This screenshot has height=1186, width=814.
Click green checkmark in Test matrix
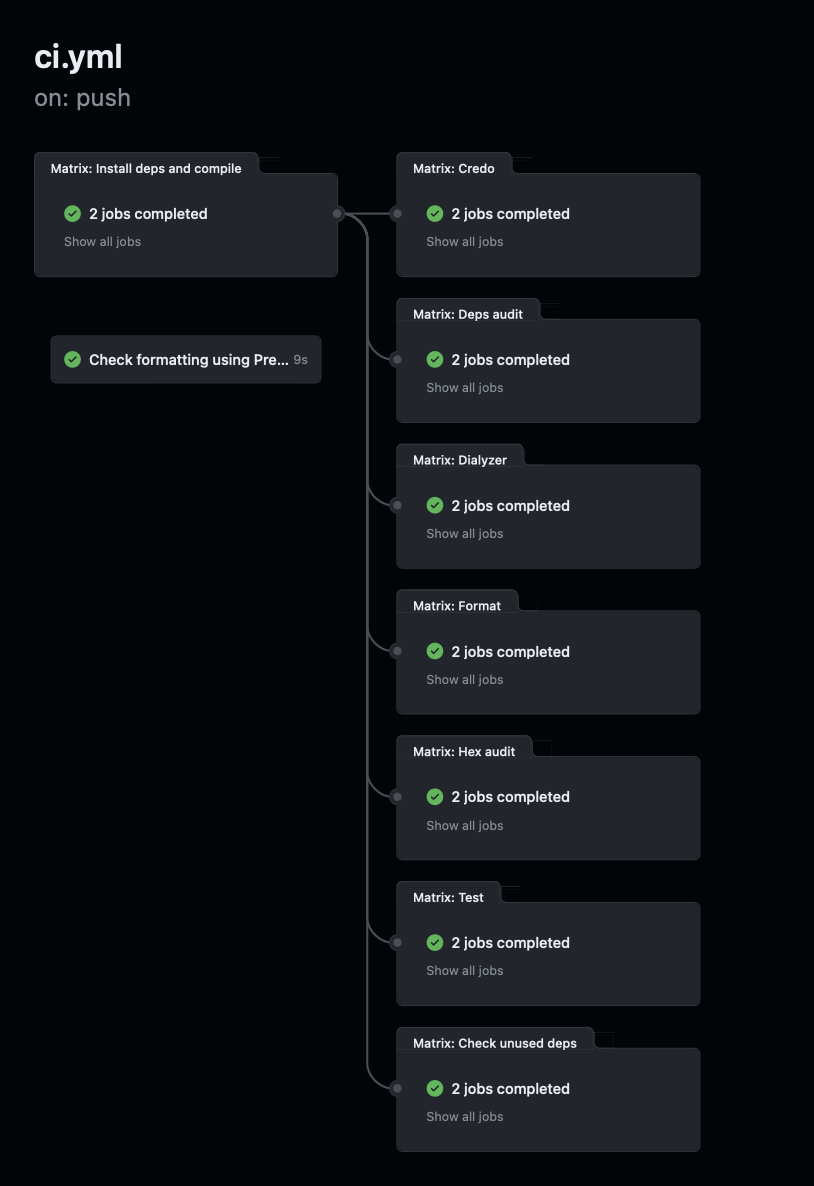(434, 943)
